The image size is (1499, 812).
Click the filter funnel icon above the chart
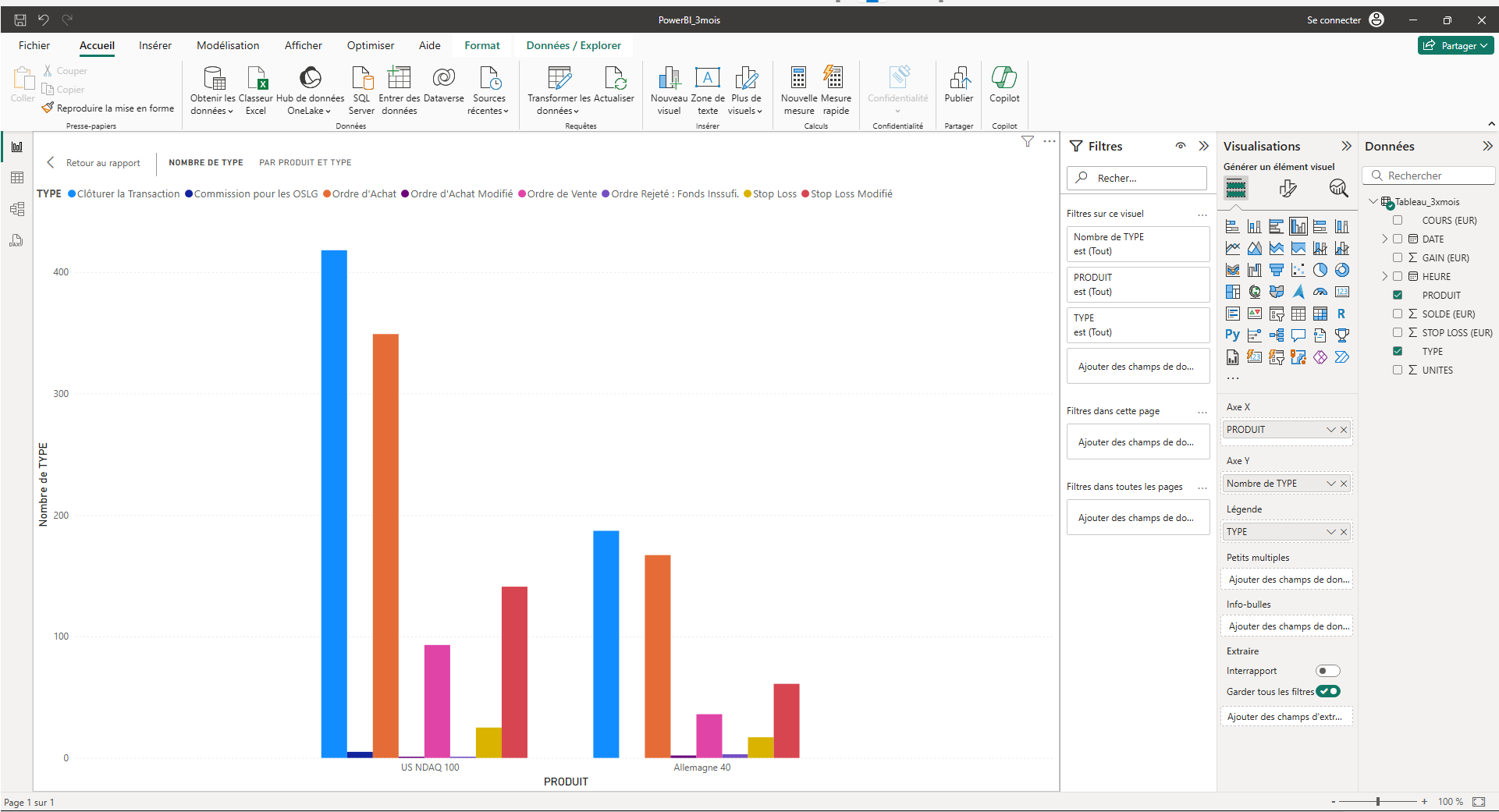(1027, 141)
